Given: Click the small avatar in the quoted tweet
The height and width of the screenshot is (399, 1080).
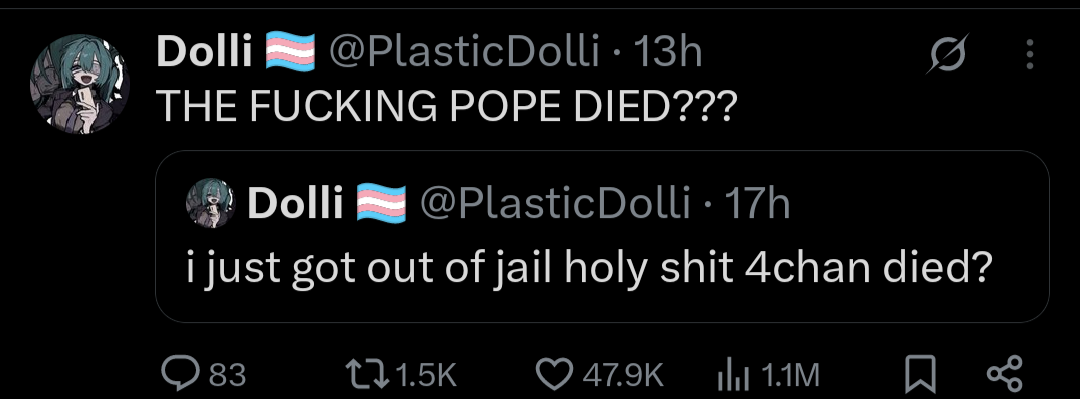Looking at the screenshot, I should [x=211, y=203].
